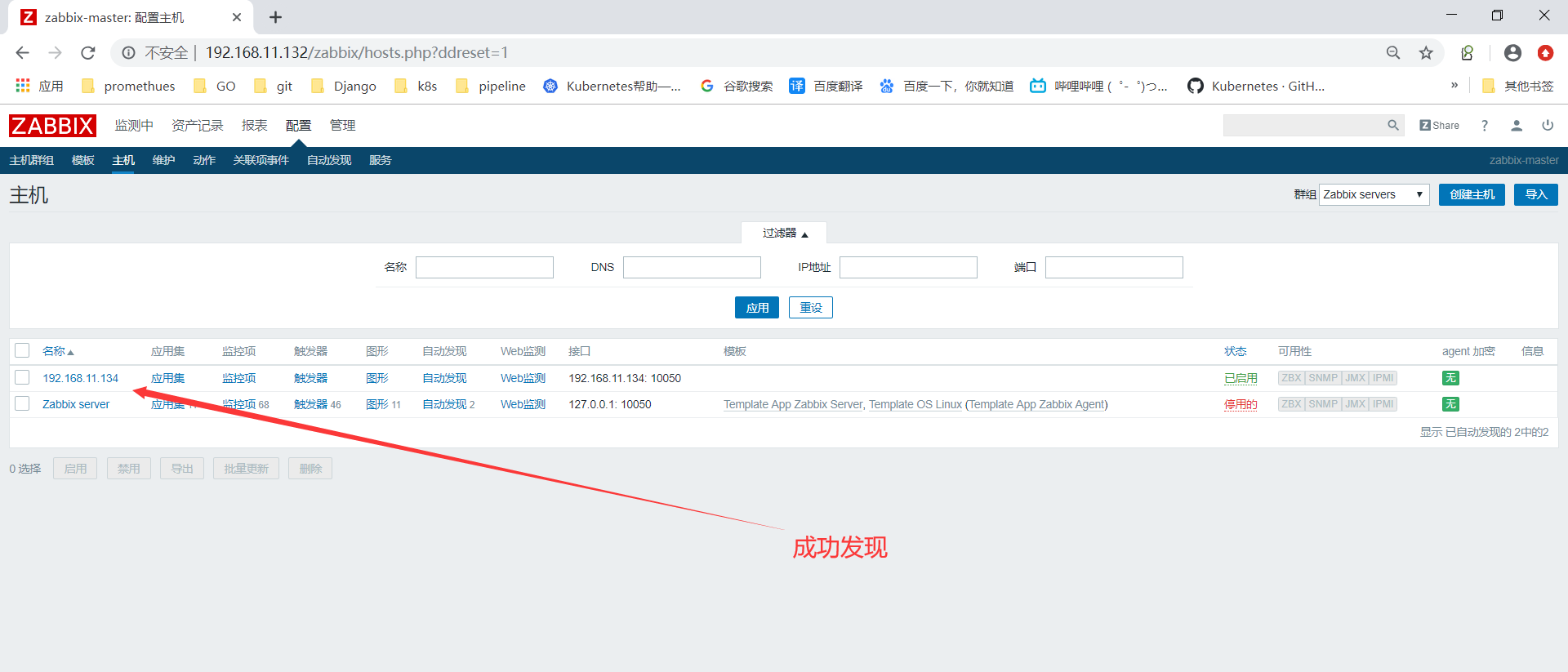Switch to 模板 submenu
This screenshot has height=672, width=1568.
tap(83, 160)
